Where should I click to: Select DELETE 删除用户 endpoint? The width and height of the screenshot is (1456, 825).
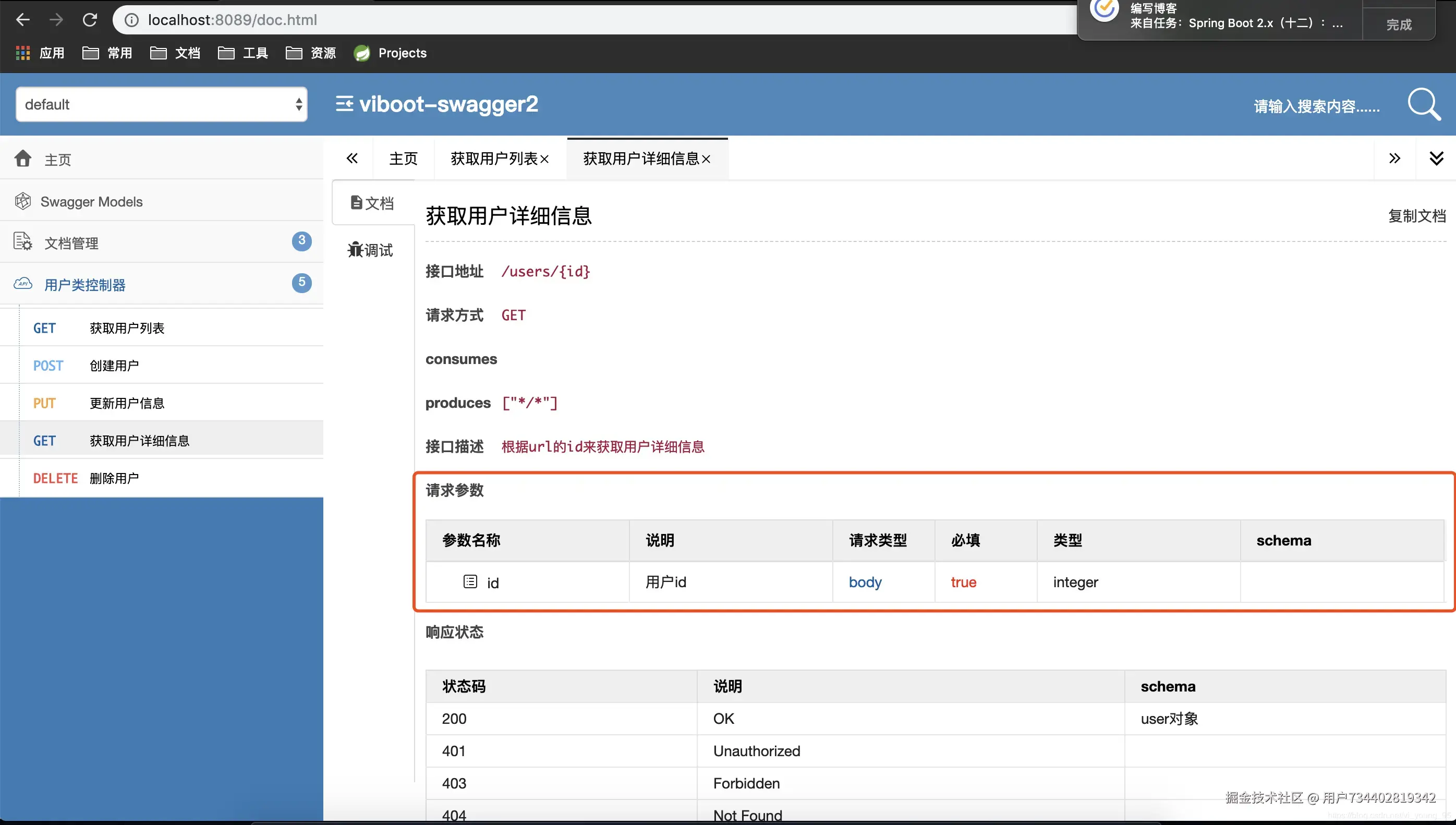pos(113,478)
